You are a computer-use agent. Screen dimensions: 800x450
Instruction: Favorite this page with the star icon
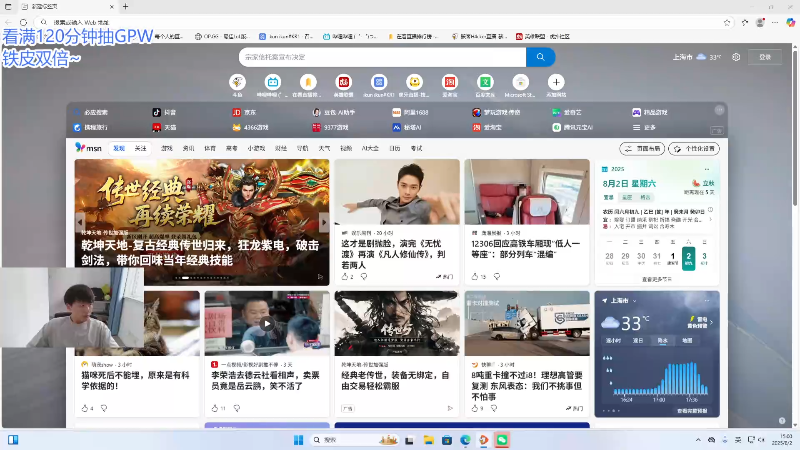coord(727,22)
